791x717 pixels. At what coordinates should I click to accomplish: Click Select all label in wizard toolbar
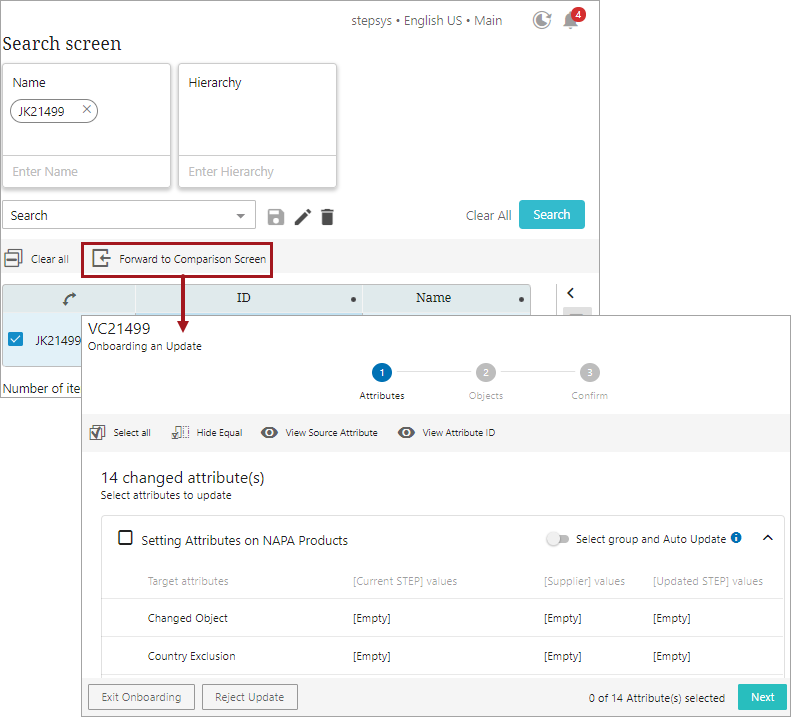coord(132,432)
